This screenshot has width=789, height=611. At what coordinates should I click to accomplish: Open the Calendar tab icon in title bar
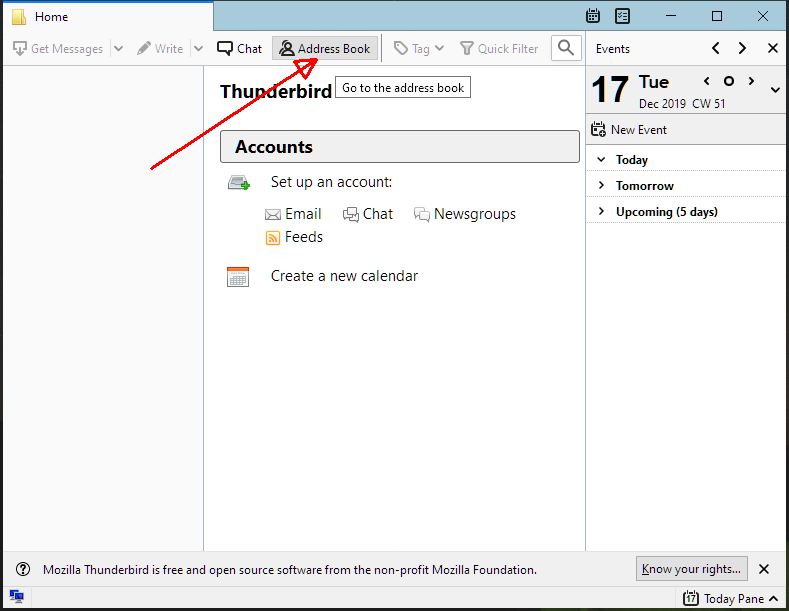coord(593,16)
